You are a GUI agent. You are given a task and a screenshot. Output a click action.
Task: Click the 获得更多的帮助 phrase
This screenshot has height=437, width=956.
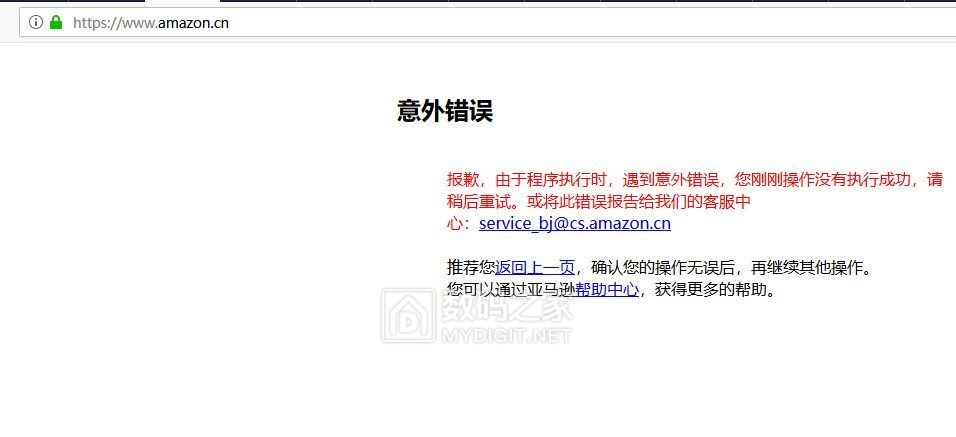coord(711,290)
